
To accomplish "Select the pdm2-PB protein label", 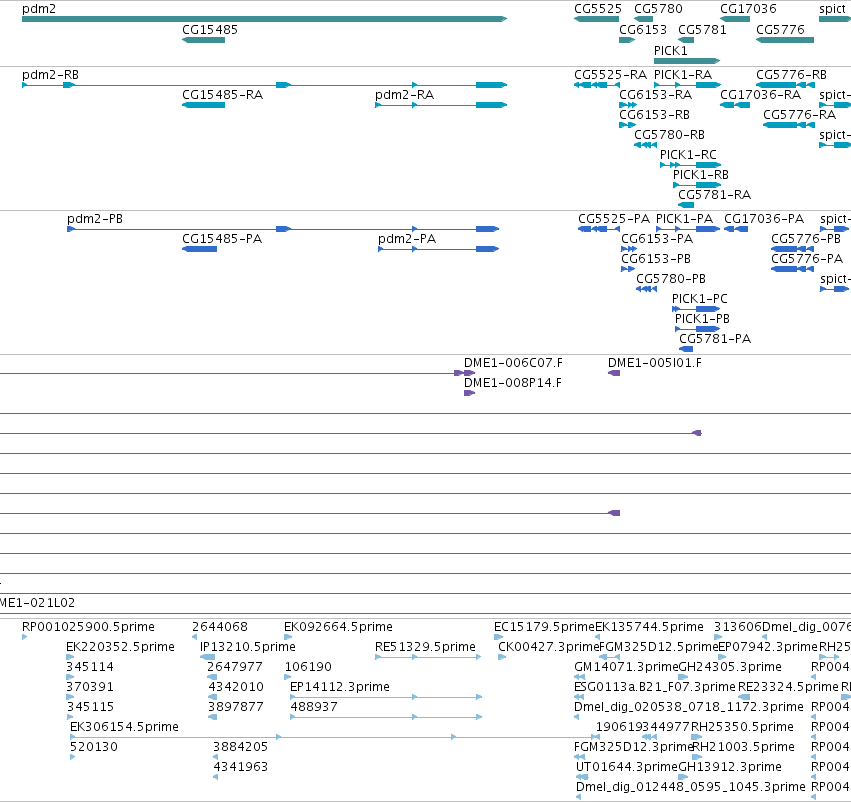I will (x=95, y=219).
